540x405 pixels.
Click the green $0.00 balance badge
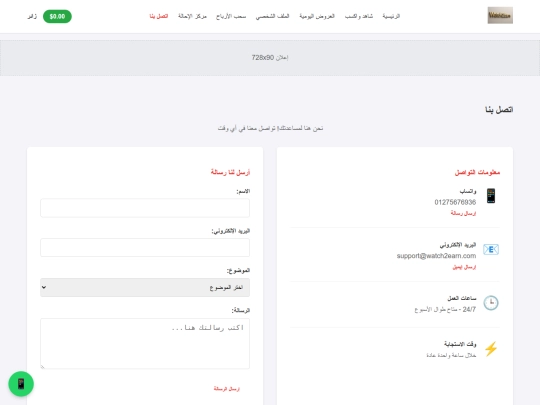coord(57,17)
